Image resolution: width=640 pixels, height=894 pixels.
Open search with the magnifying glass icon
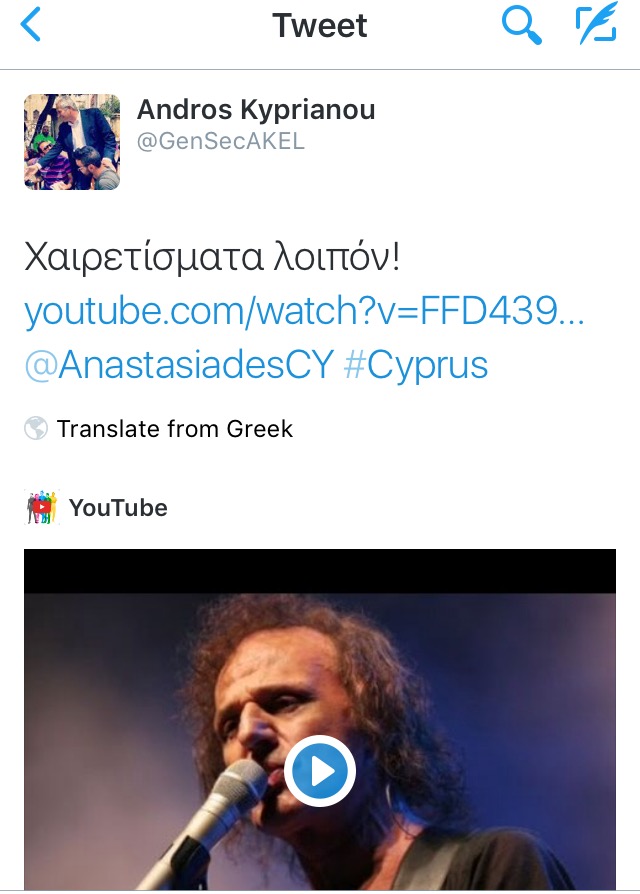pyautogui.click(x=521, y=26)
